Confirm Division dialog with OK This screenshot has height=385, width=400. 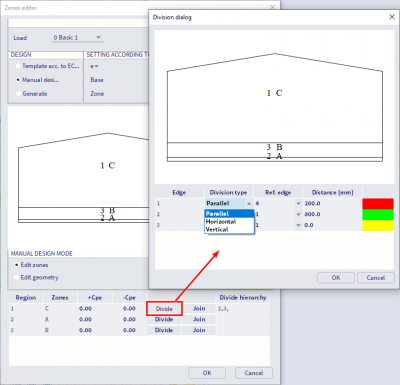336,278
